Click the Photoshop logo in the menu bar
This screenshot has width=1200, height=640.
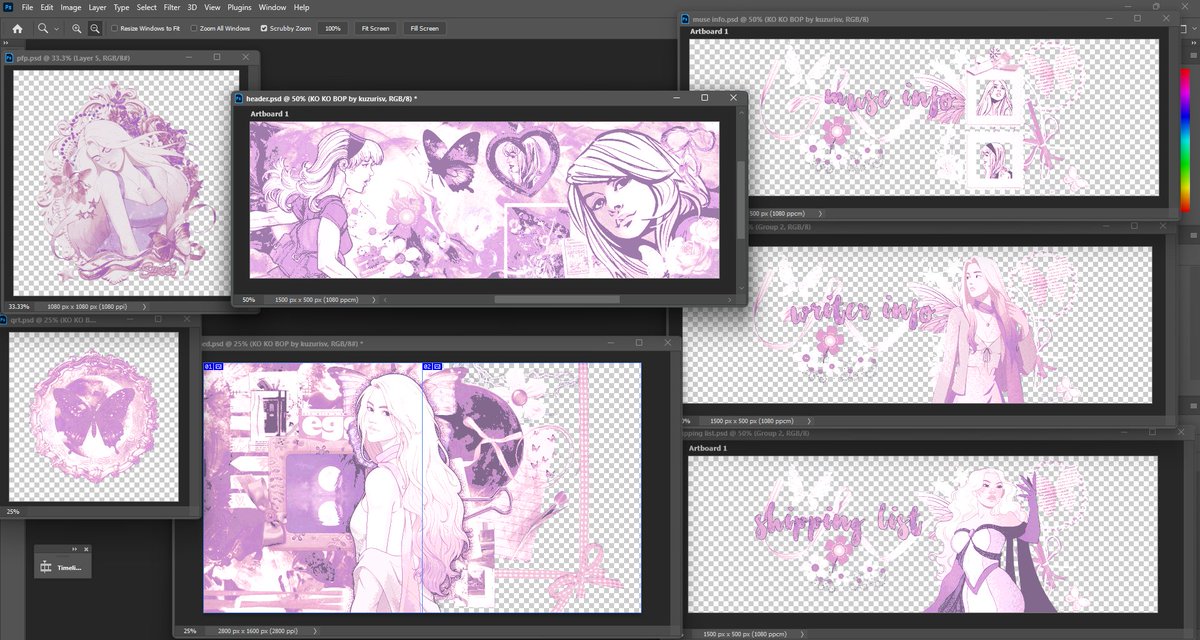7,7
